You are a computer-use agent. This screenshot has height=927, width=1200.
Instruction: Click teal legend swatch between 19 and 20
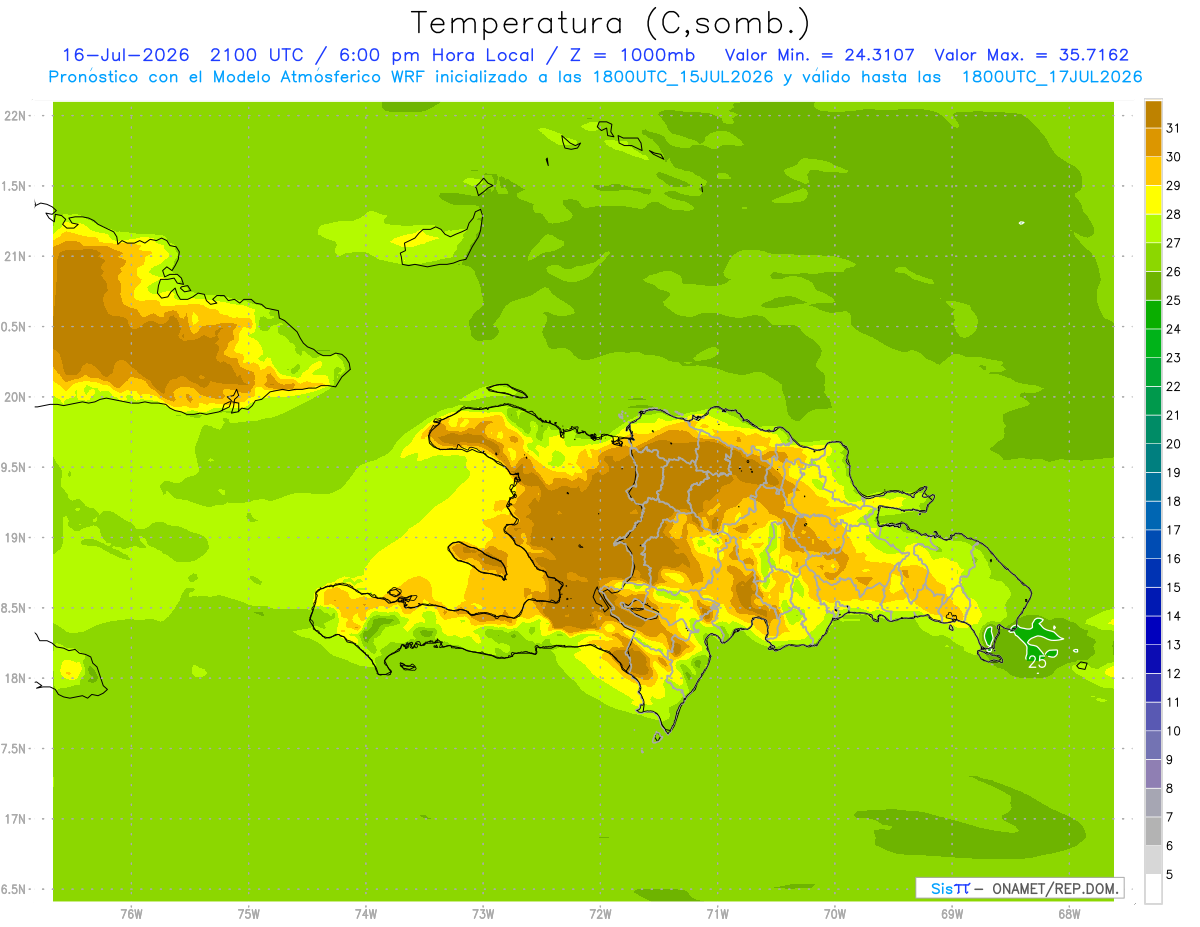[1153, 458]
